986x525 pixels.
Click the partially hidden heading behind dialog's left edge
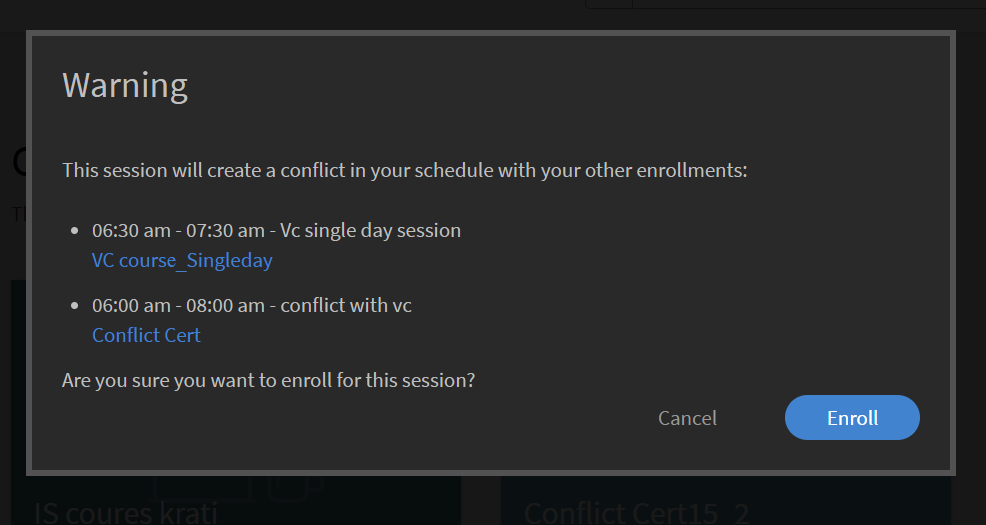(x=19, y=161)
